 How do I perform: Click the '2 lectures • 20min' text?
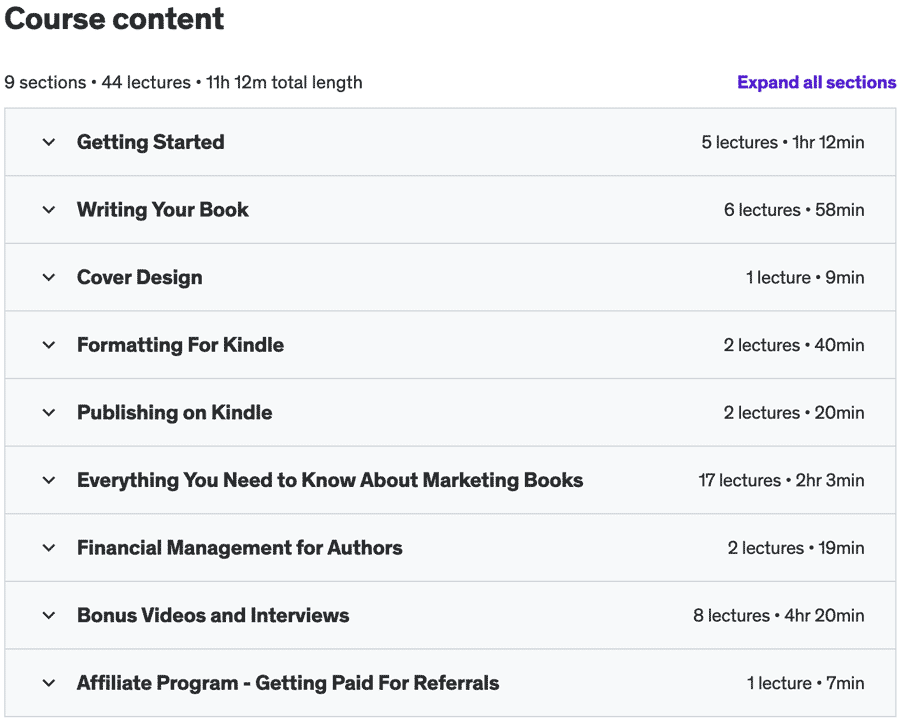click(794, 413)
